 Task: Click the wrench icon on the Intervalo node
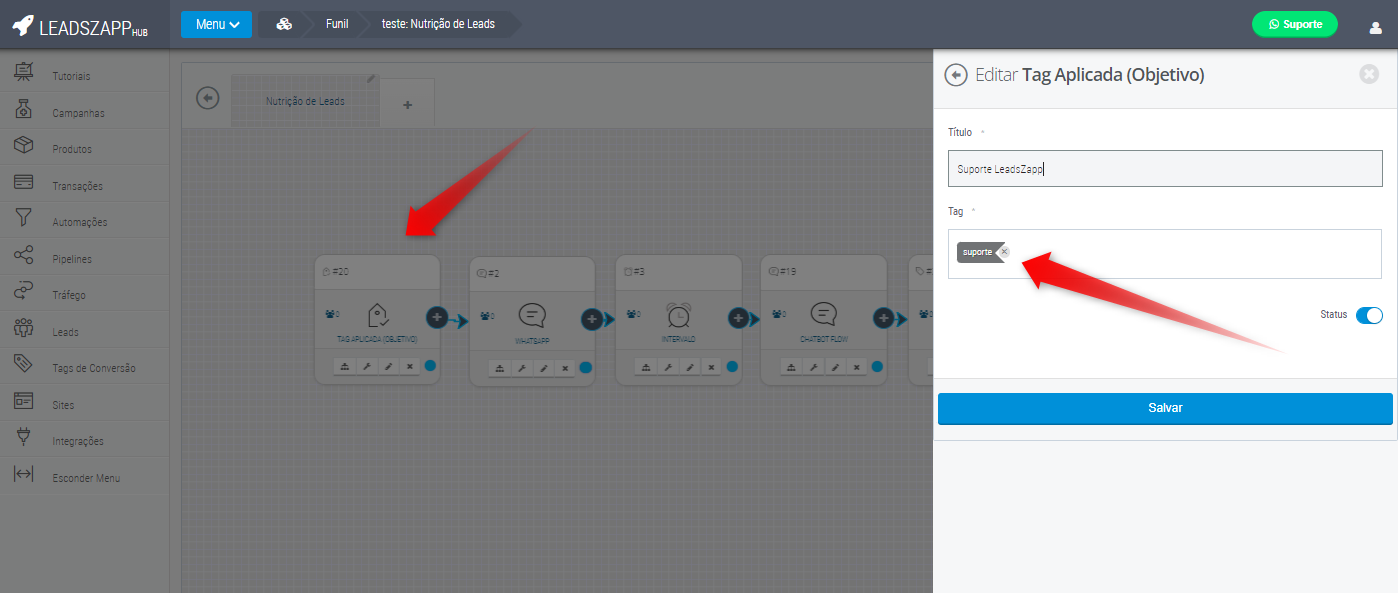pos(668,368)
